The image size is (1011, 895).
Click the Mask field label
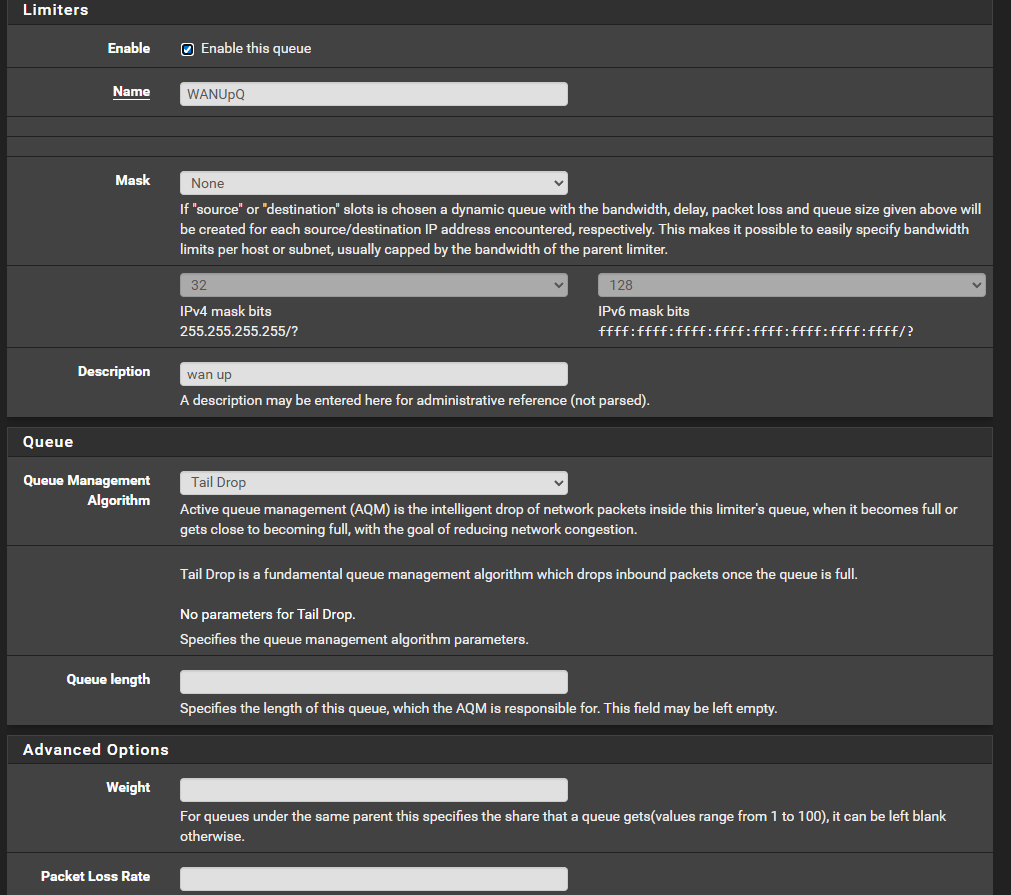[x=132, y=181]
